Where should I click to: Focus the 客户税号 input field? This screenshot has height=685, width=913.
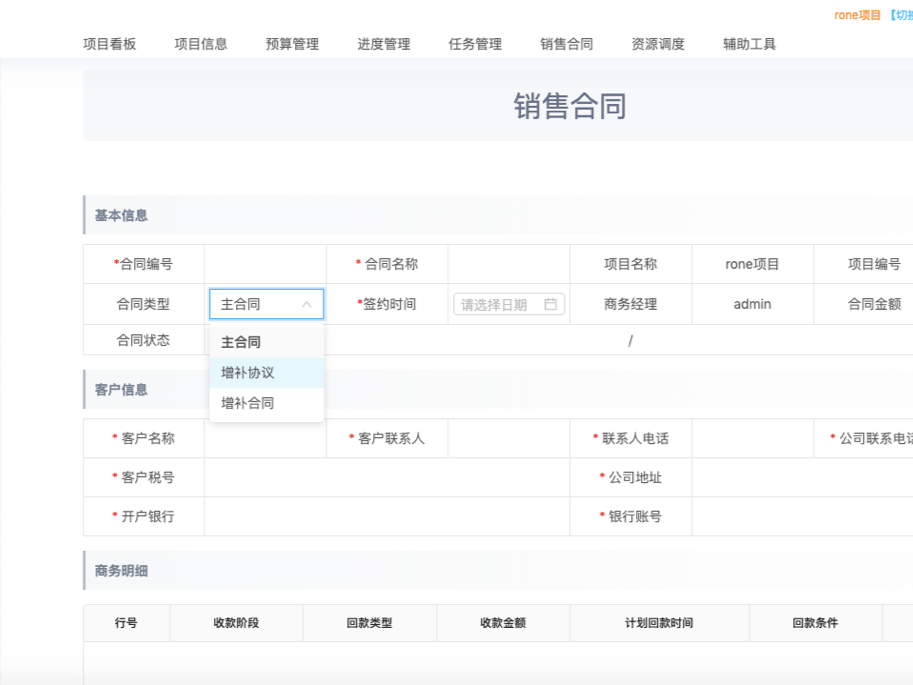point(386,478)
